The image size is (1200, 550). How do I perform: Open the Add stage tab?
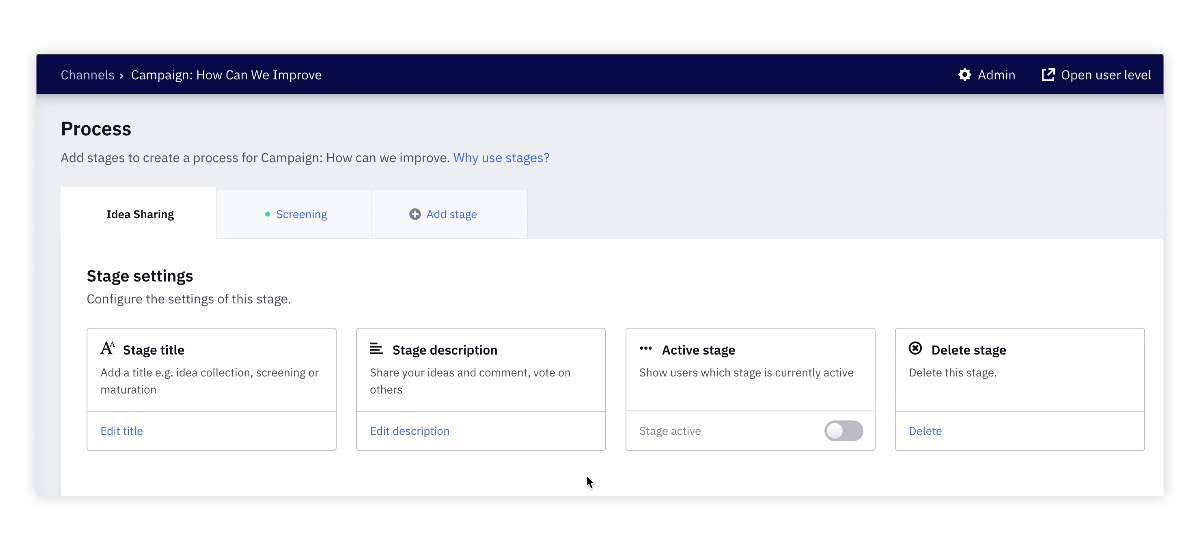[449, 214]
